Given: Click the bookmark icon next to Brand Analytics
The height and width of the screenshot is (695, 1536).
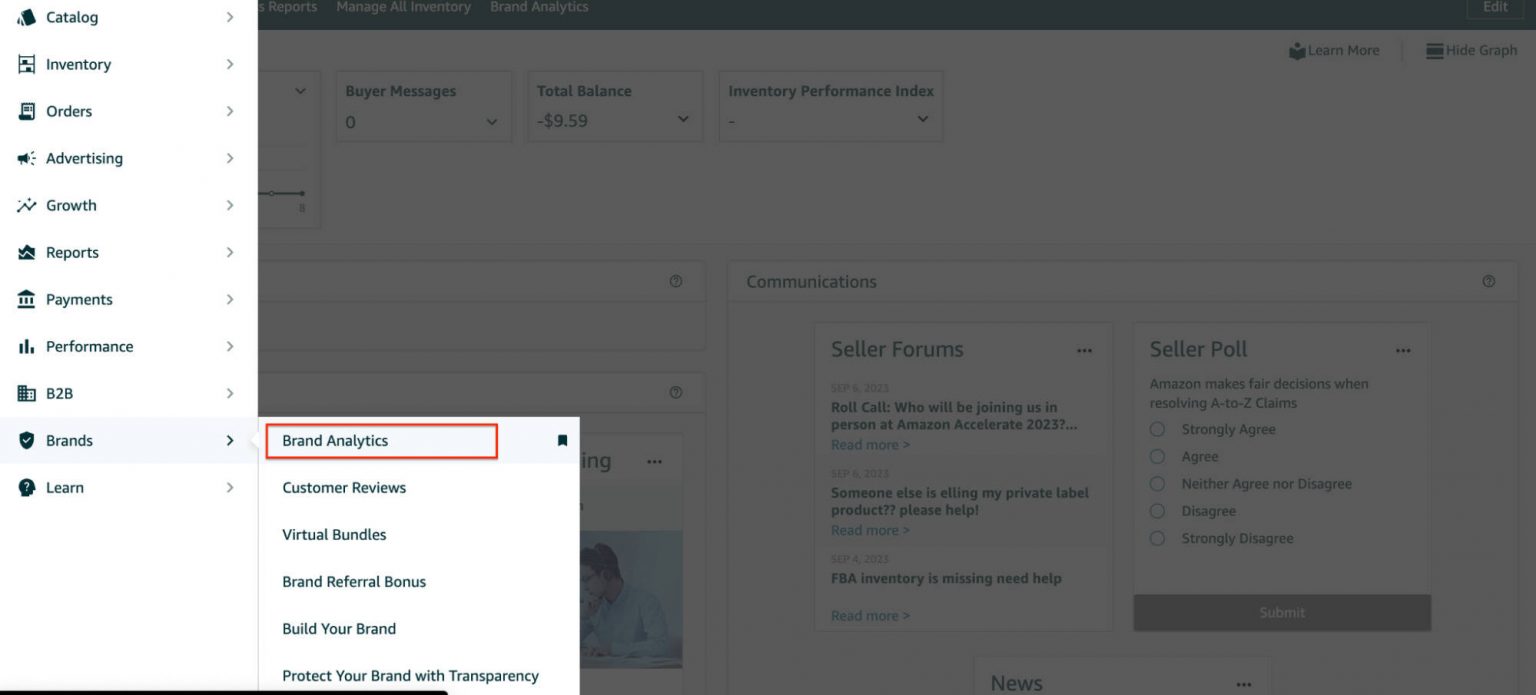Looking at the screenshot, I should tap(561, 440).
